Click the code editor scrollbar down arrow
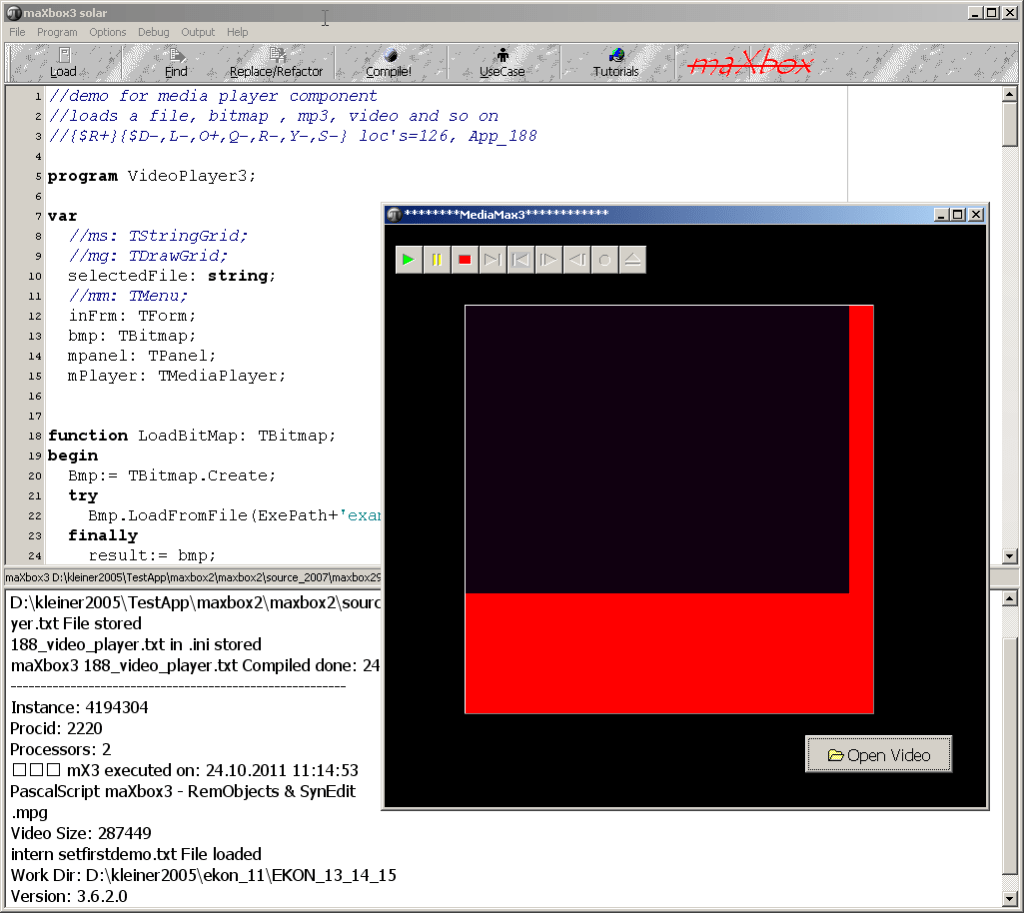The height and width of the screenshot is (913, 1024). point(1010,556)
